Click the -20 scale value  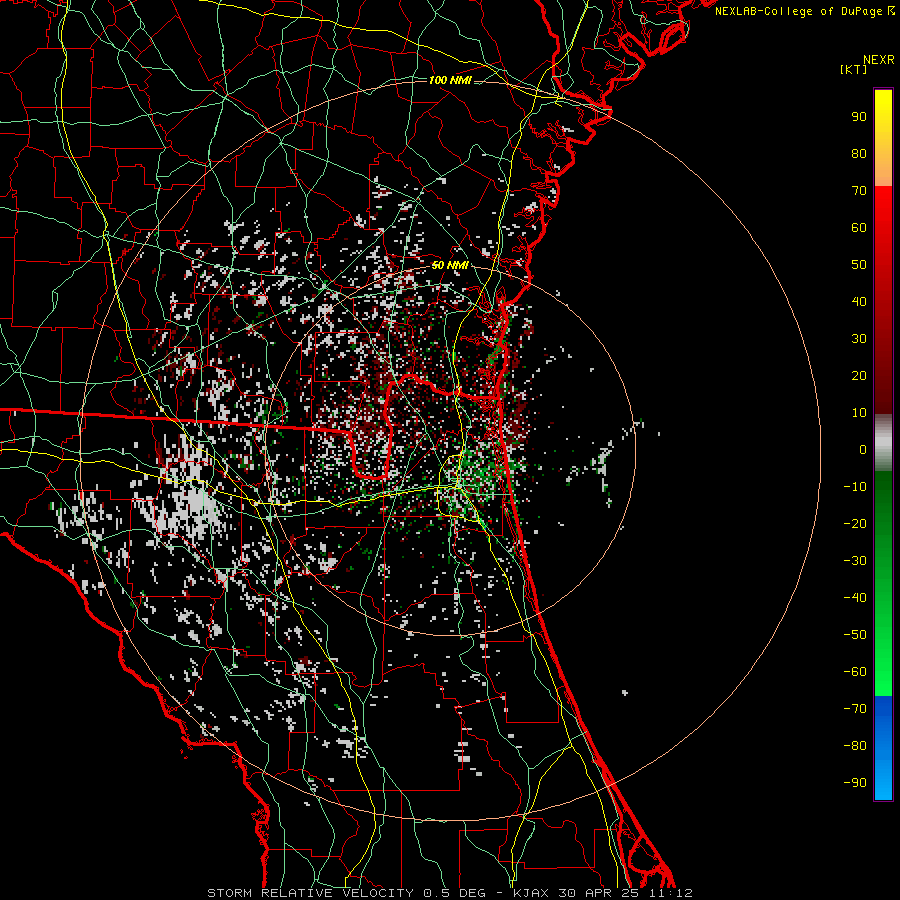(x=855, y=523)
